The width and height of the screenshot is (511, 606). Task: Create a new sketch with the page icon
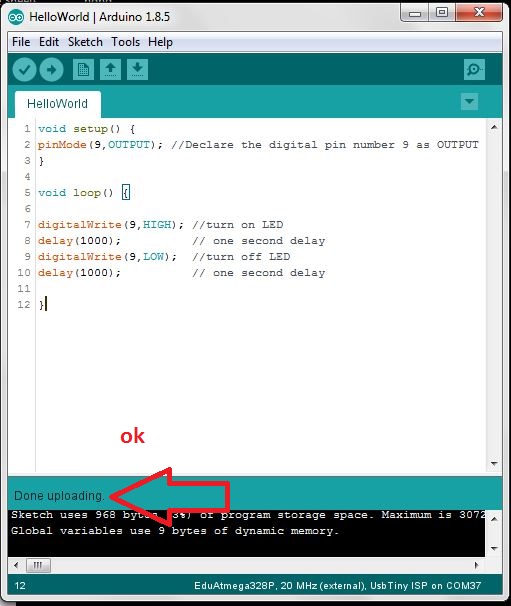pos(83,70)
